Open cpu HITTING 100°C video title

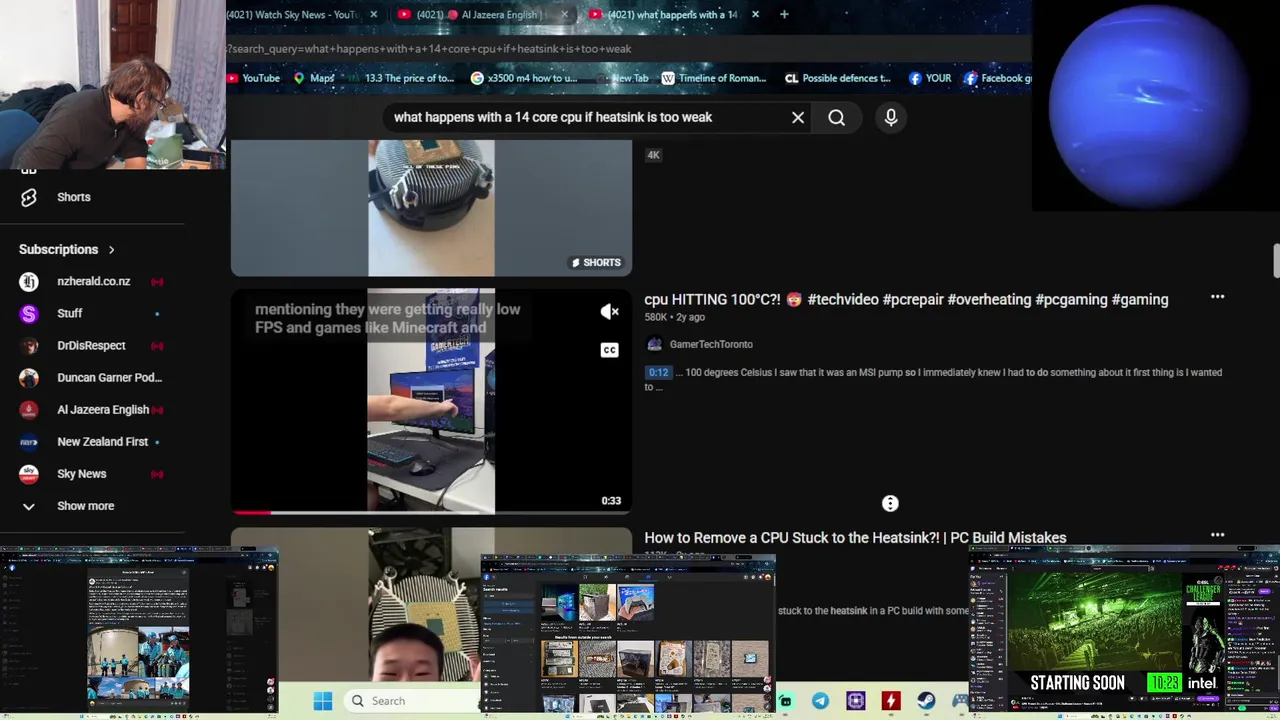tap(906, 300)
